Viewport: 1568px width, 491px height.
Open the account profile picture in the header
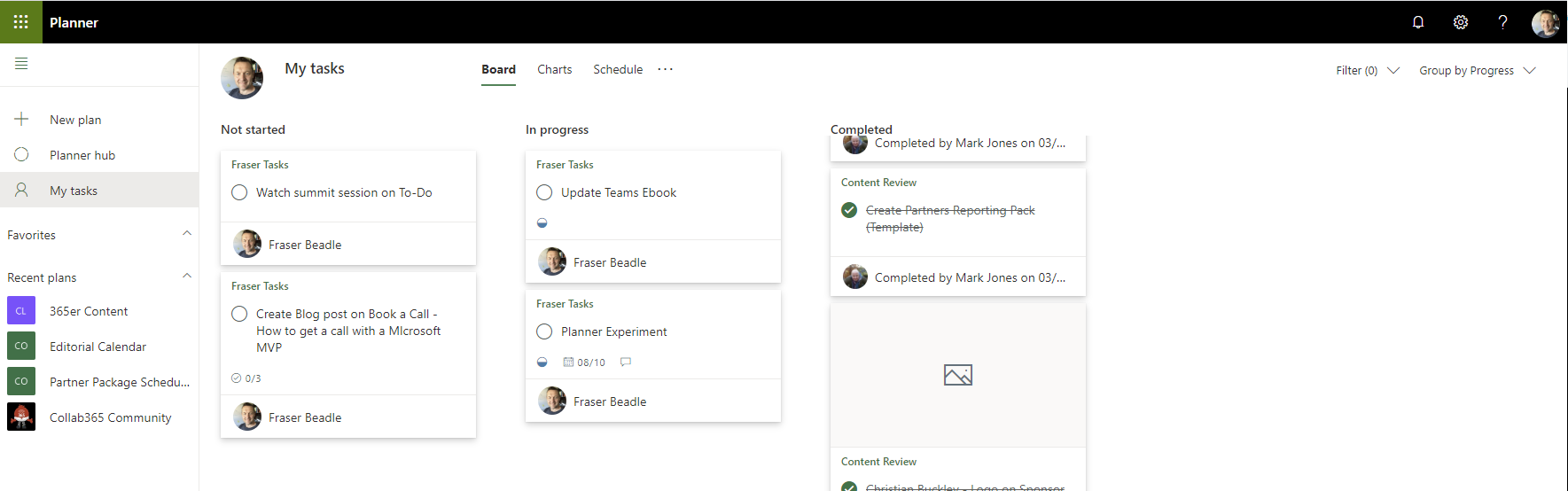pyautogui.click(x=1545, y=23)
